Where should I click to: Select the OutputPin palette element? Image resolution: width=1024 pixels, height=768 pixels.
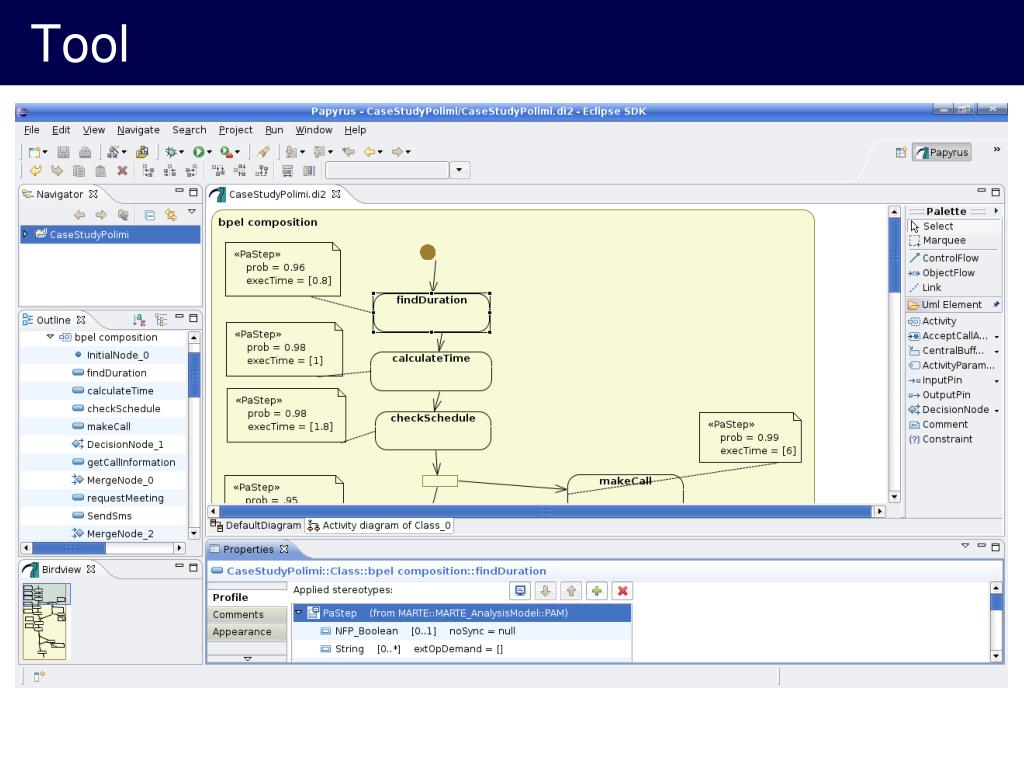tap(940, 395)
